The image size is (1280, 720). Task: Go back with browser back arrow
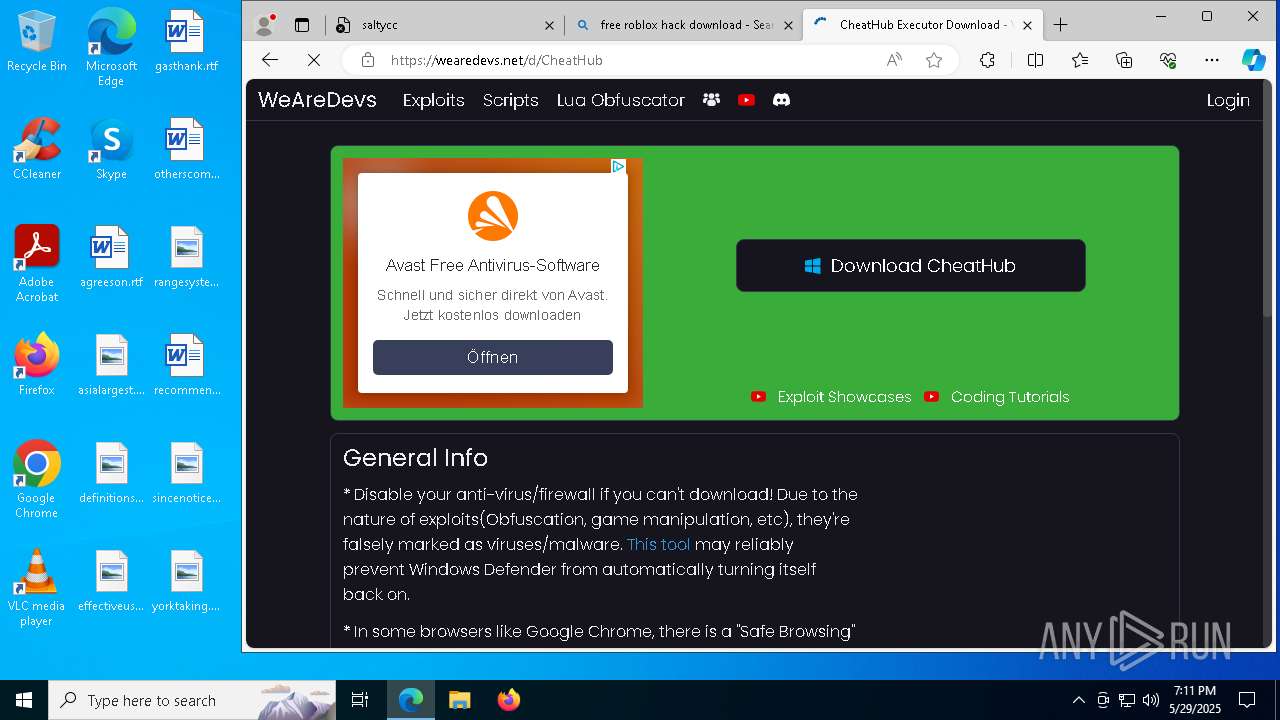(270, 60)
